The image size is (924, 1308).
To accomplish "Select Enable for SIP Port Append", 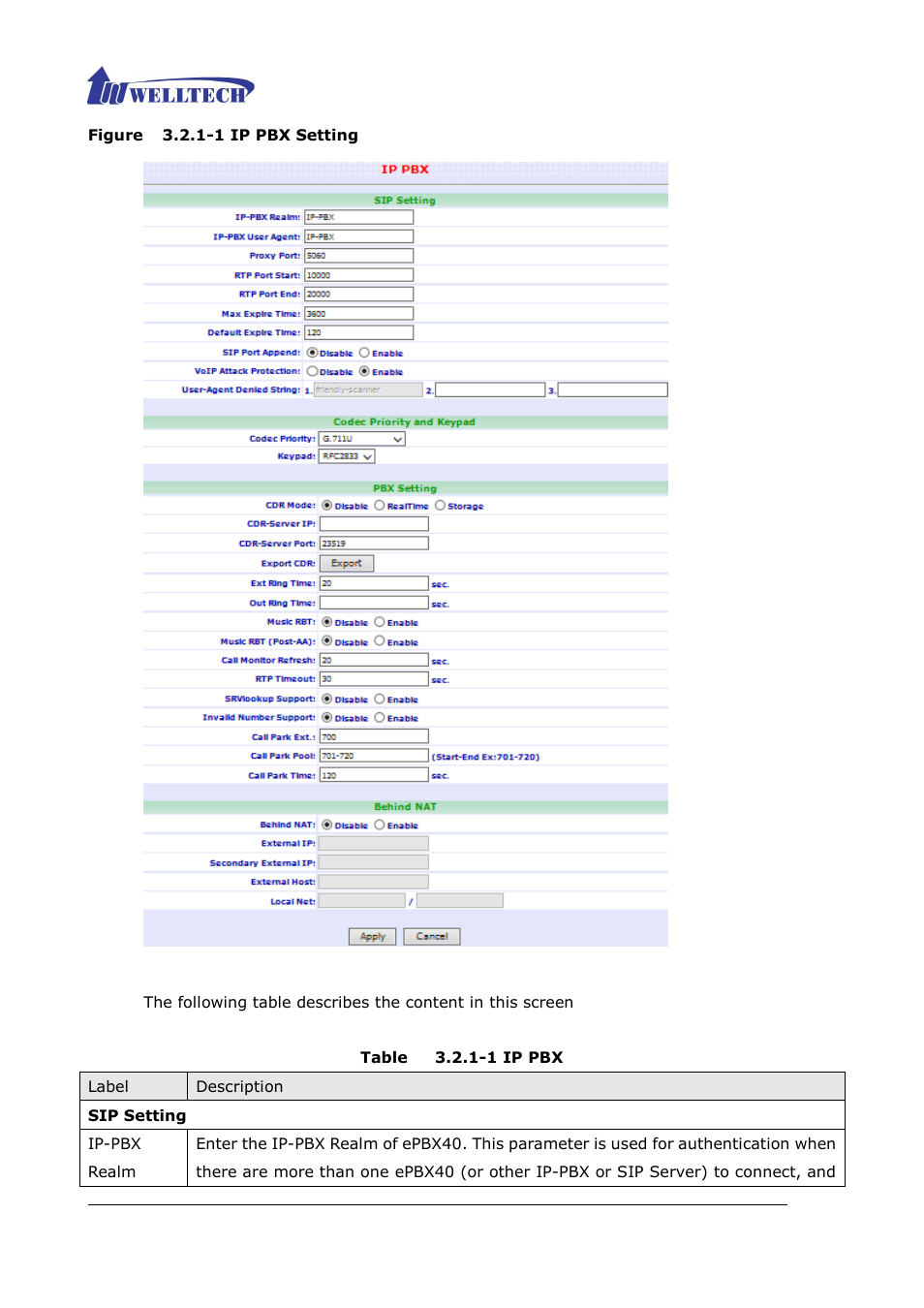I will click(x=364, y=353).
